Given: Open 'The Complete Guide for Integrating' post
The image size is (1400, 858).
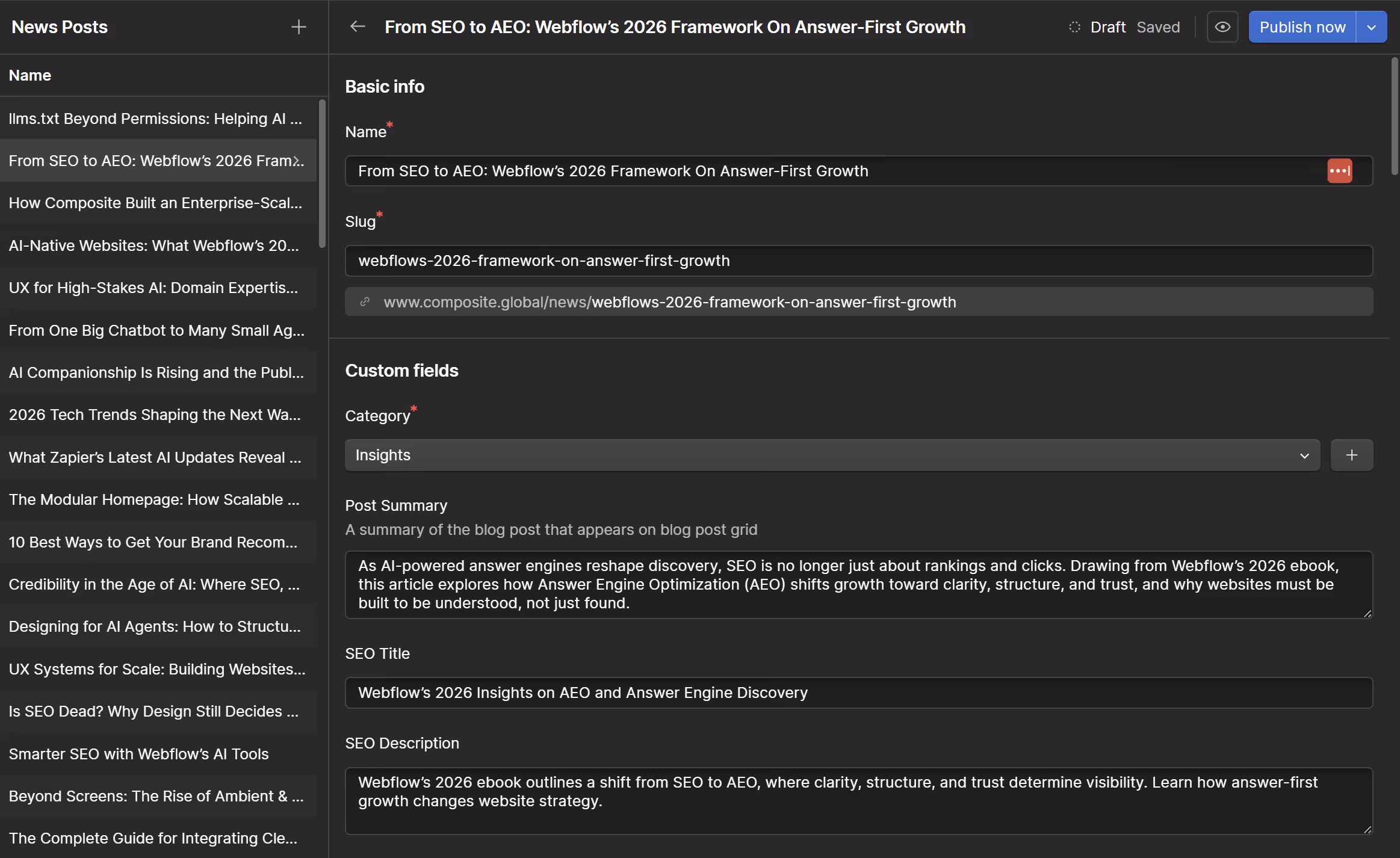Looking at the screenshot, I should 158,838.
